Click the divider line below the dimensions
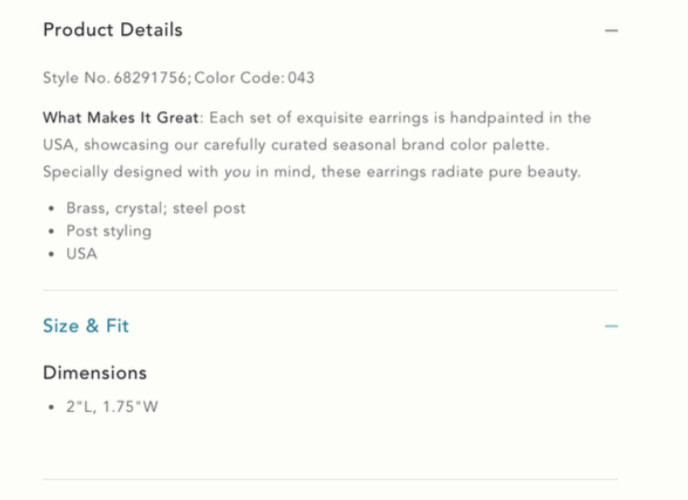 (x=330, y=479)
